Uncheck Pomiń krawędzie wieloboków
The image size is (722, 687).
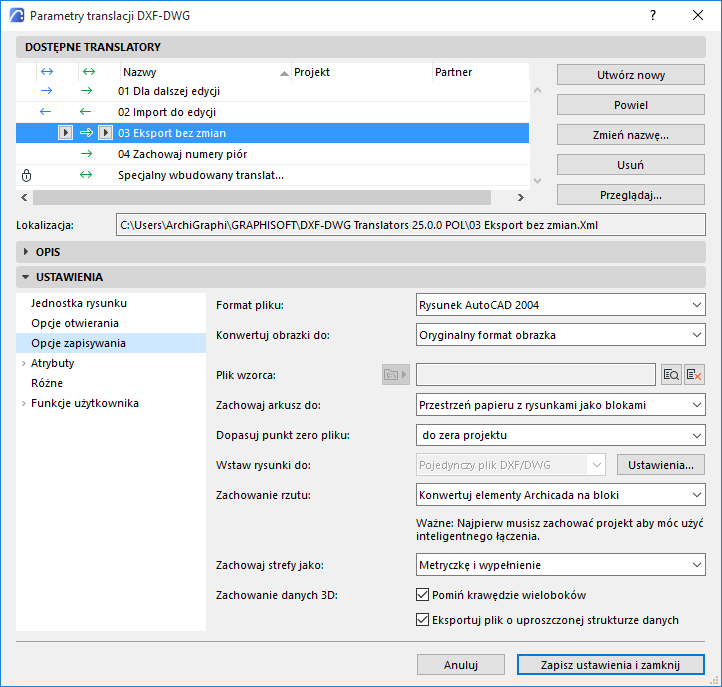422,595
